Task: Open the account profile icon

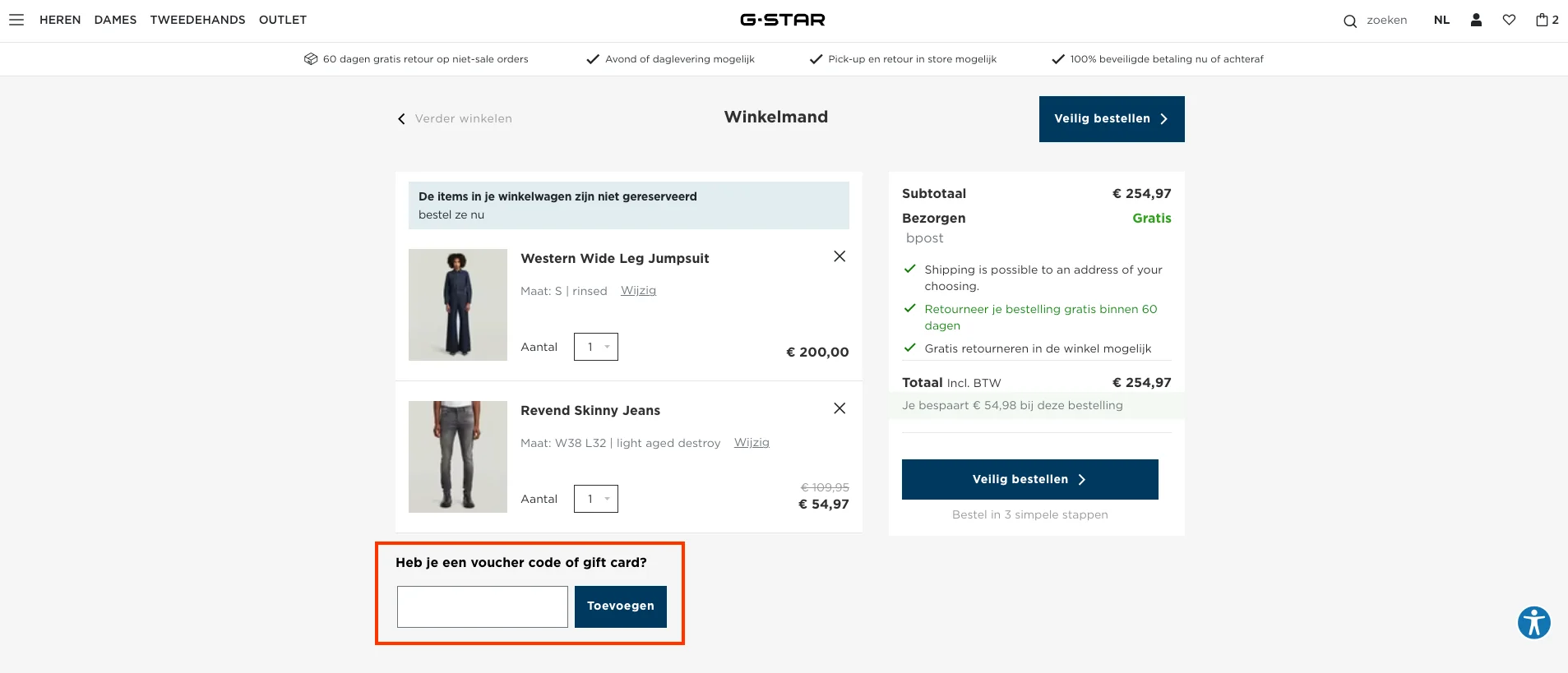Action: coord(1475,19)
